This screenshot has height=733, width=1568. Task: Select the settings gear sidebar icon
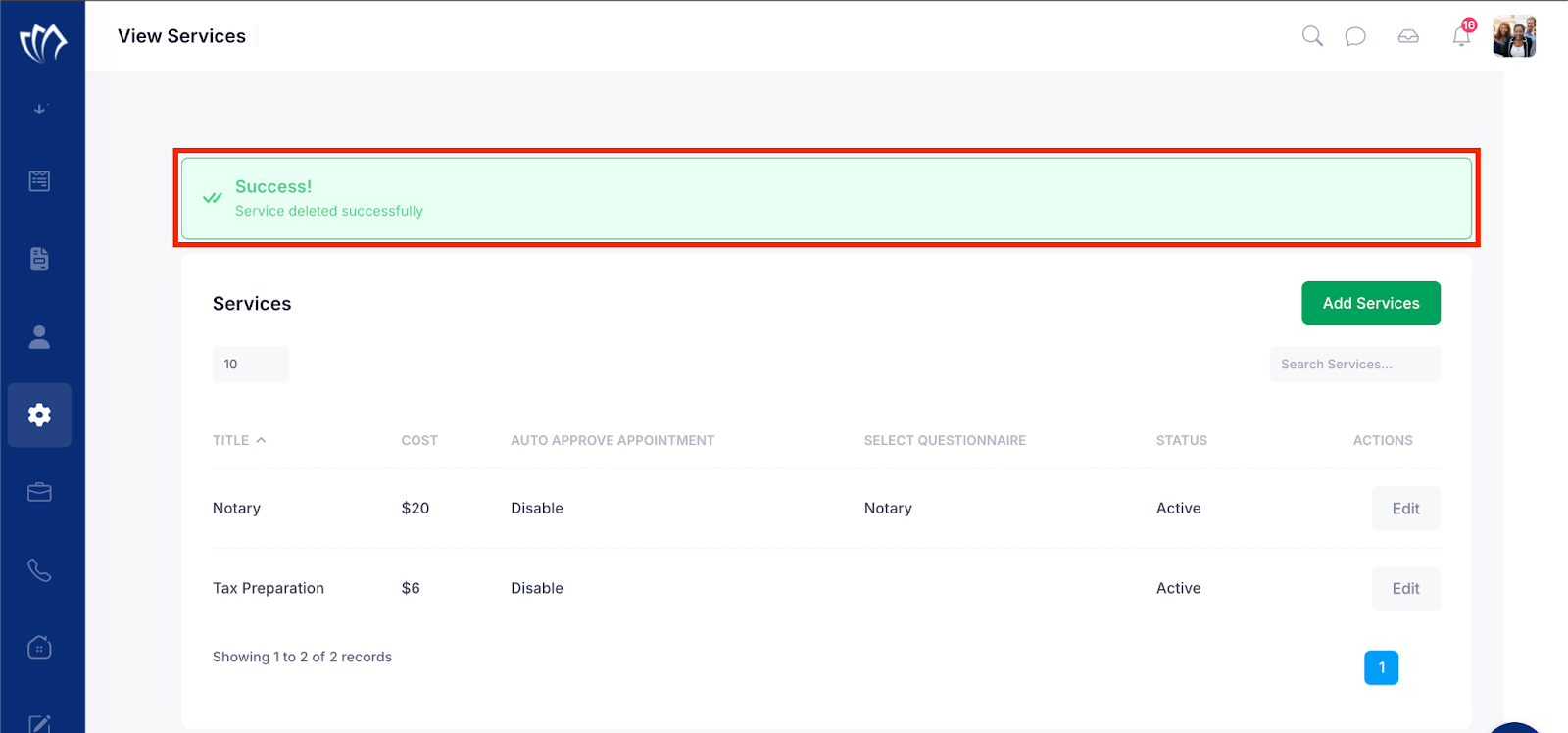coord(39,415)
